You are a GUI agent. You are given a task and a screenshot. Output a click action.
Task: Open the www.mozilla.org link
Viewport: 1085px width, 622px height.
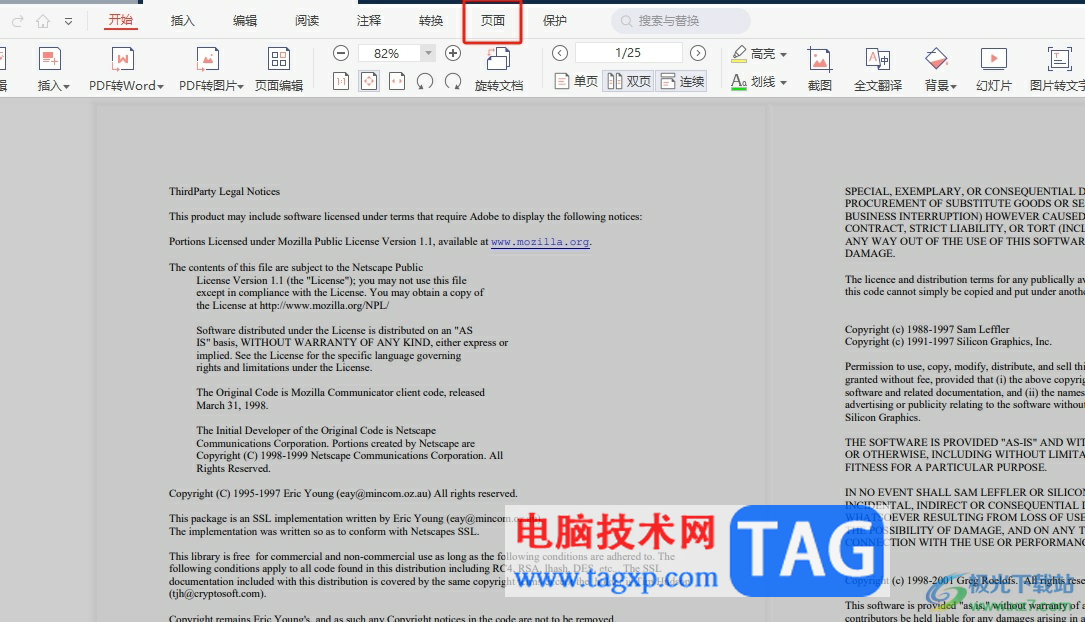click(x=540, y=242)
